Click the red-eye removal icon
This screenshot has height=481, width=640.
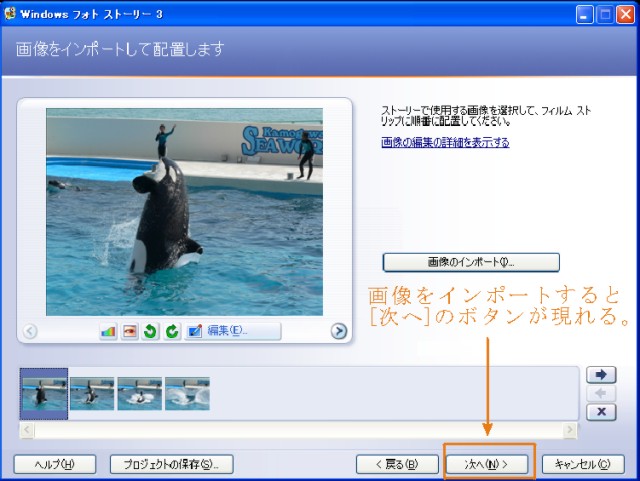click(129, 331)
